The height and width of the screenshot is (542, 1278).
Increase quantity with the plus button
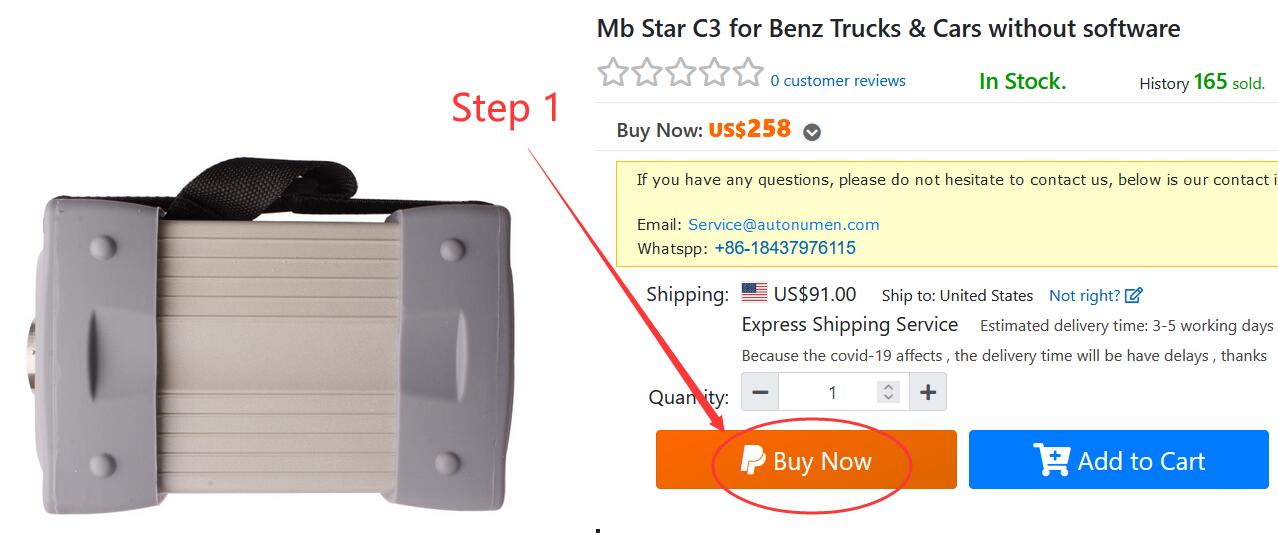(x=927, y=392)
